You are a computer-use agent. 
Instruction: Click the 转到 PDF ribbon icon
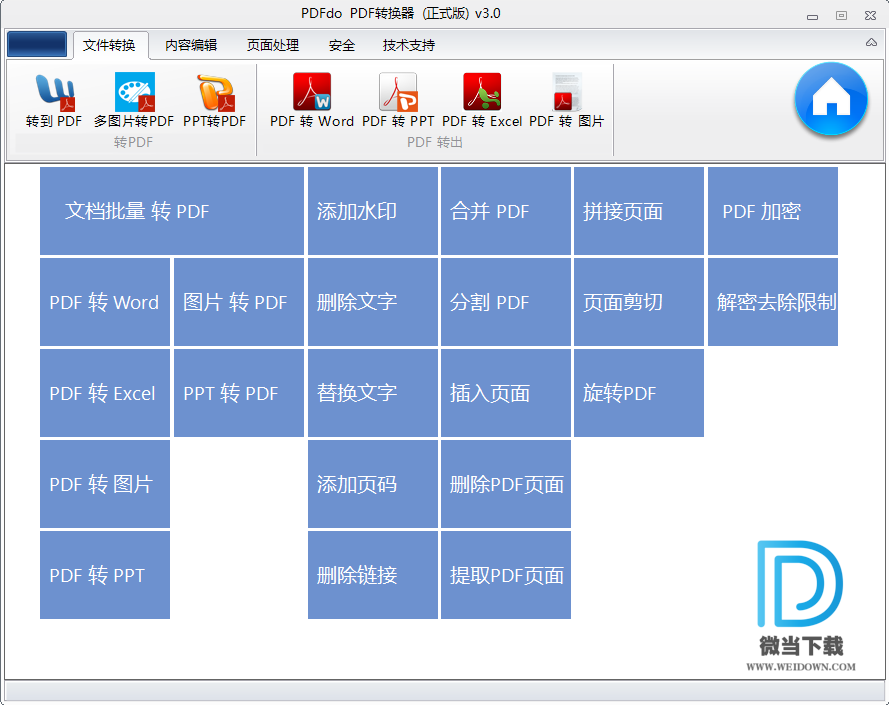54,101
